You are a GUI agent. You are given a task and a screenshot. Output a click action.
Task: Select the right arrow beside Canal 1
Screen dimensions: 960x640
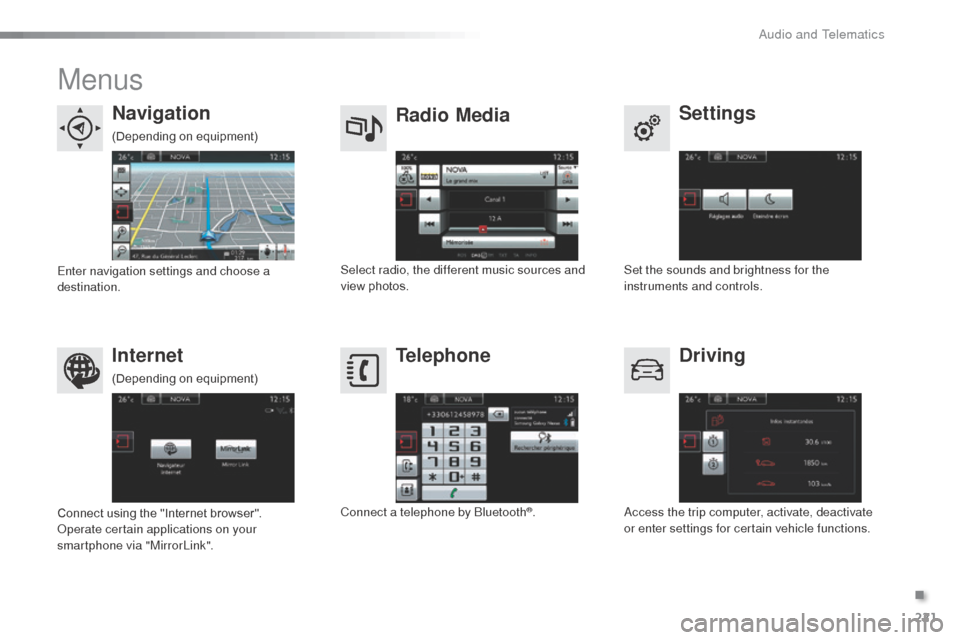pos(568,200)
